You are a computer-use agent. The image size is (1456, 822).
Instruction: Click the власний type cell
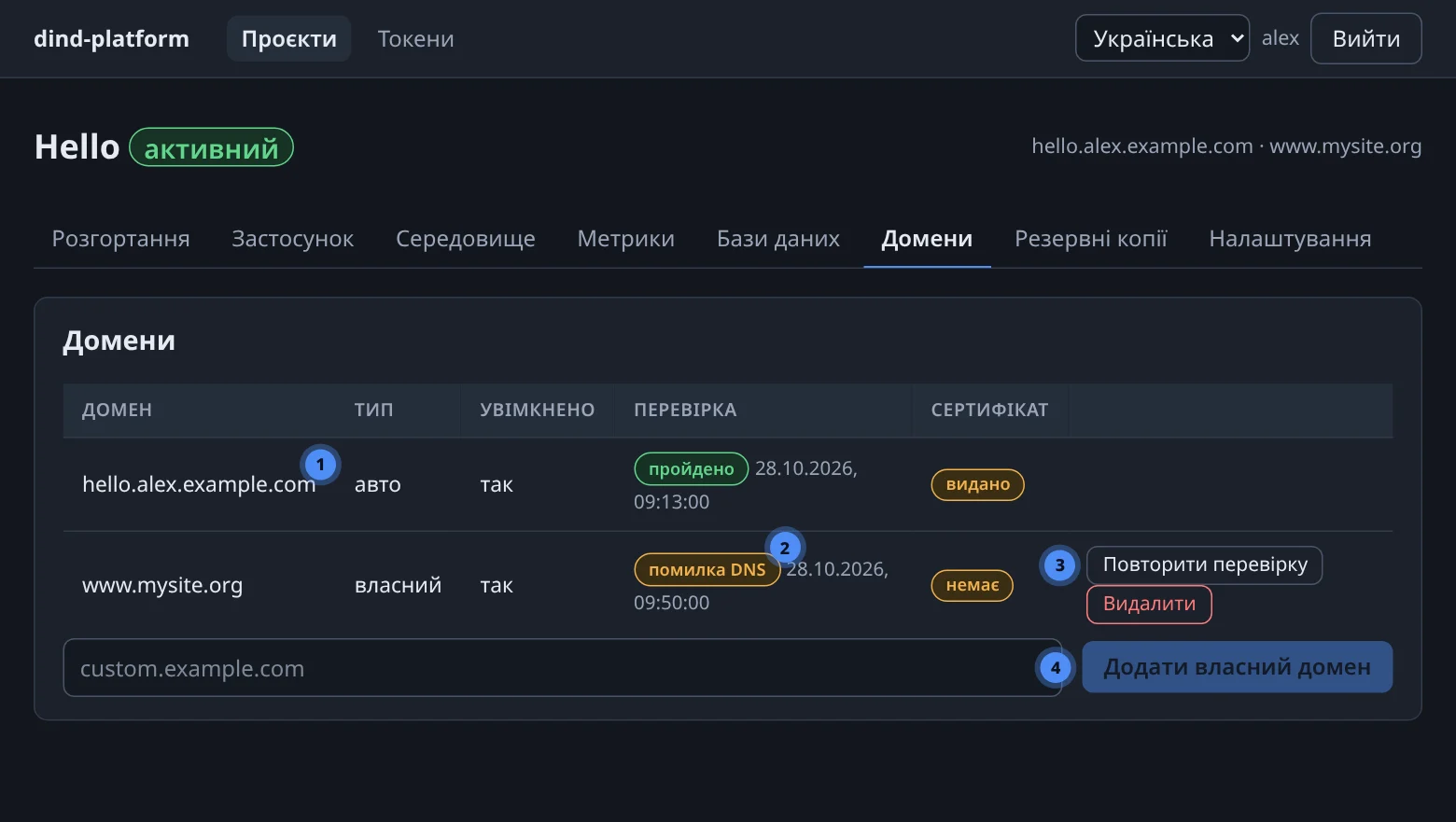(398, 585)
